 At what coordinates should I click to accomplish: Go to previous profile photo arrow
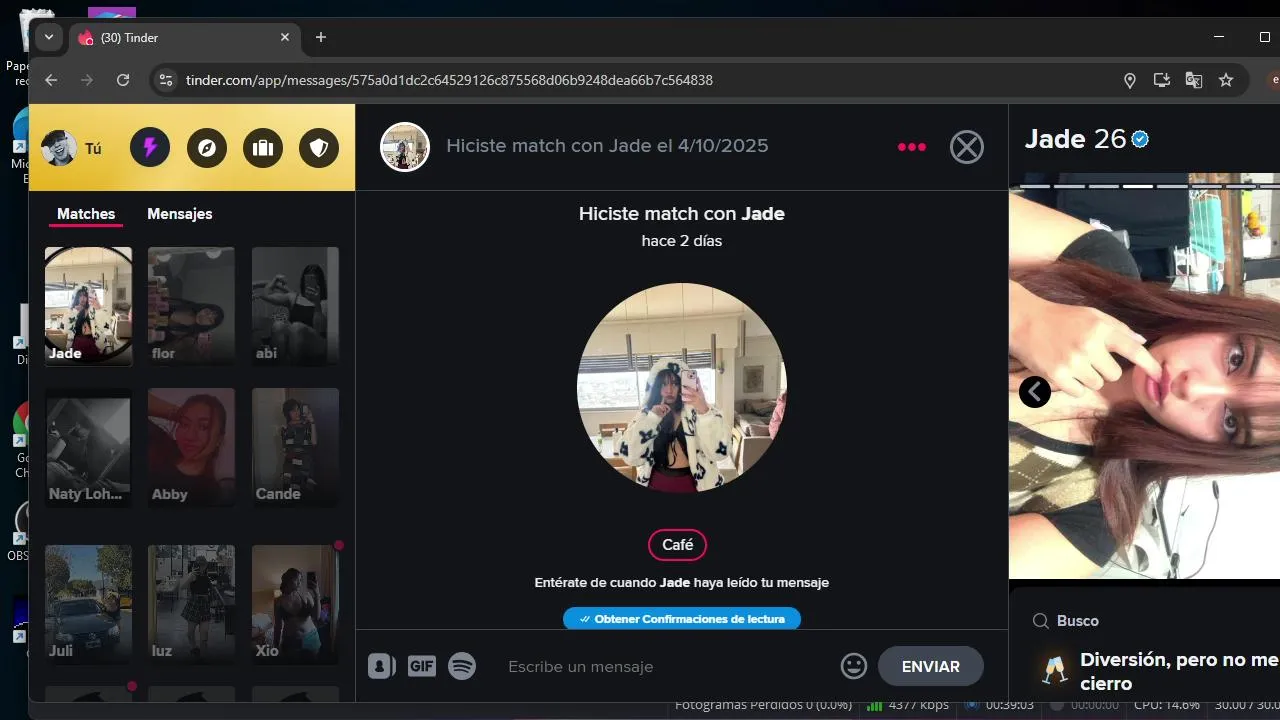click(1035, 392)
